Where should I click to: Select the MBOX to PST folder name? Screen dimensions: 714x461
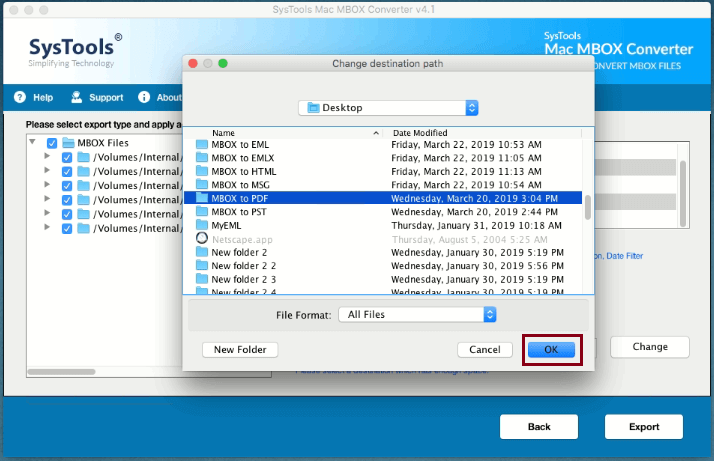pyautogui.click(x=239, y=212)
